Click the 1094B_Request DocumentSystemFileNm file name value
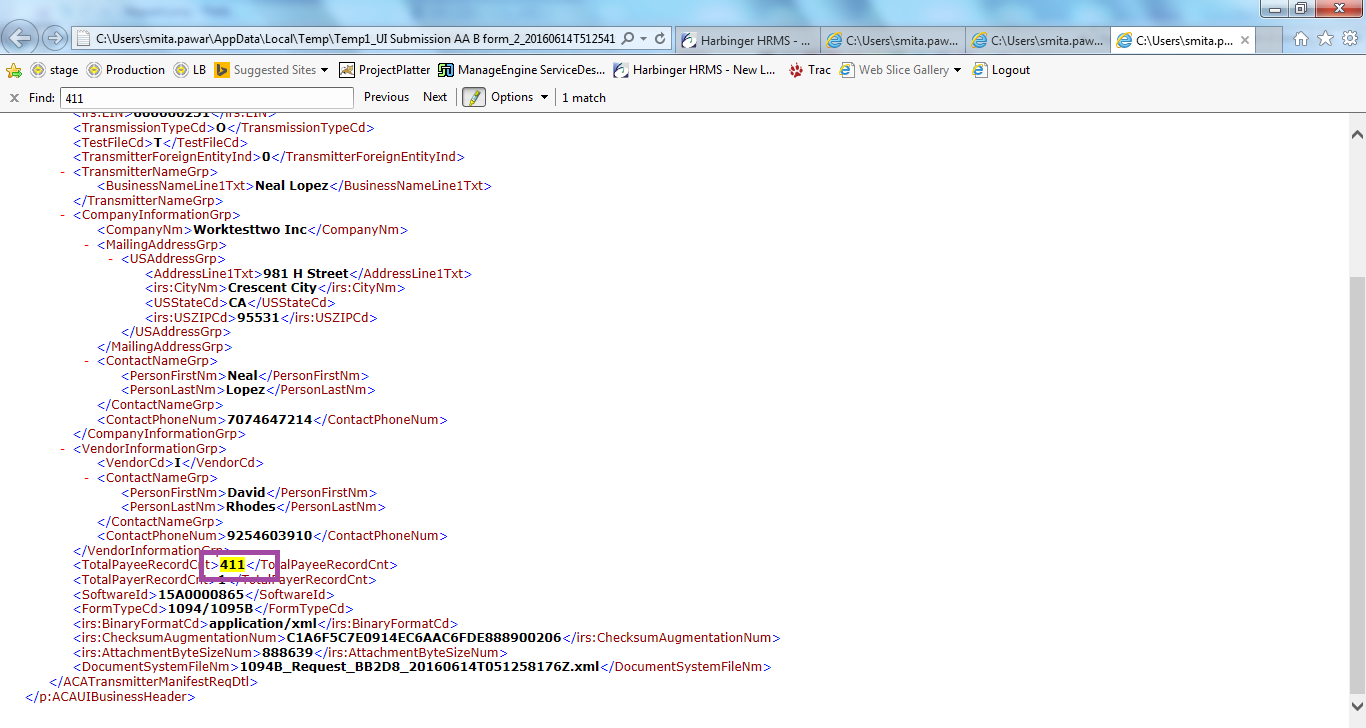The width and height of the screenshot is (1366, 728). coord(420,667)
